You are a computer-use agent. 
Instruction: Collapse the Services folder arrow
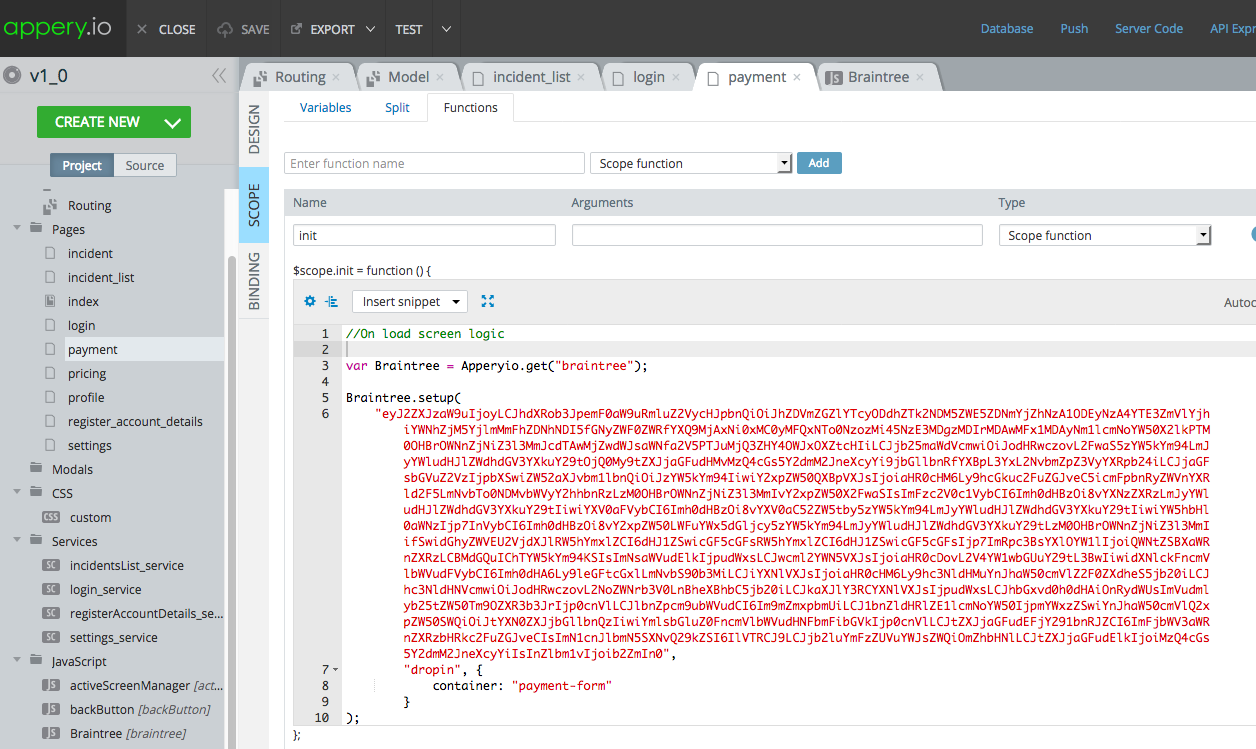click(18, 541)
